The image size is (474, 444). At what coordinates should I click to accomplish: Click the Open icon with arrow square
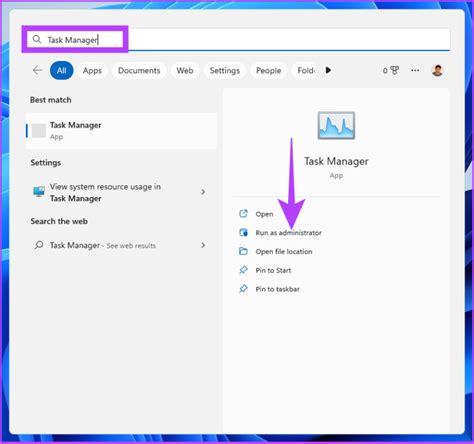243,213
